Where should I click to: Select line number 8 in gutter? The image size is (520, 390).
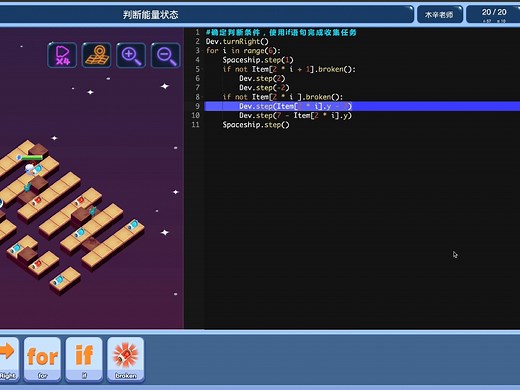(x=197, y=97)
